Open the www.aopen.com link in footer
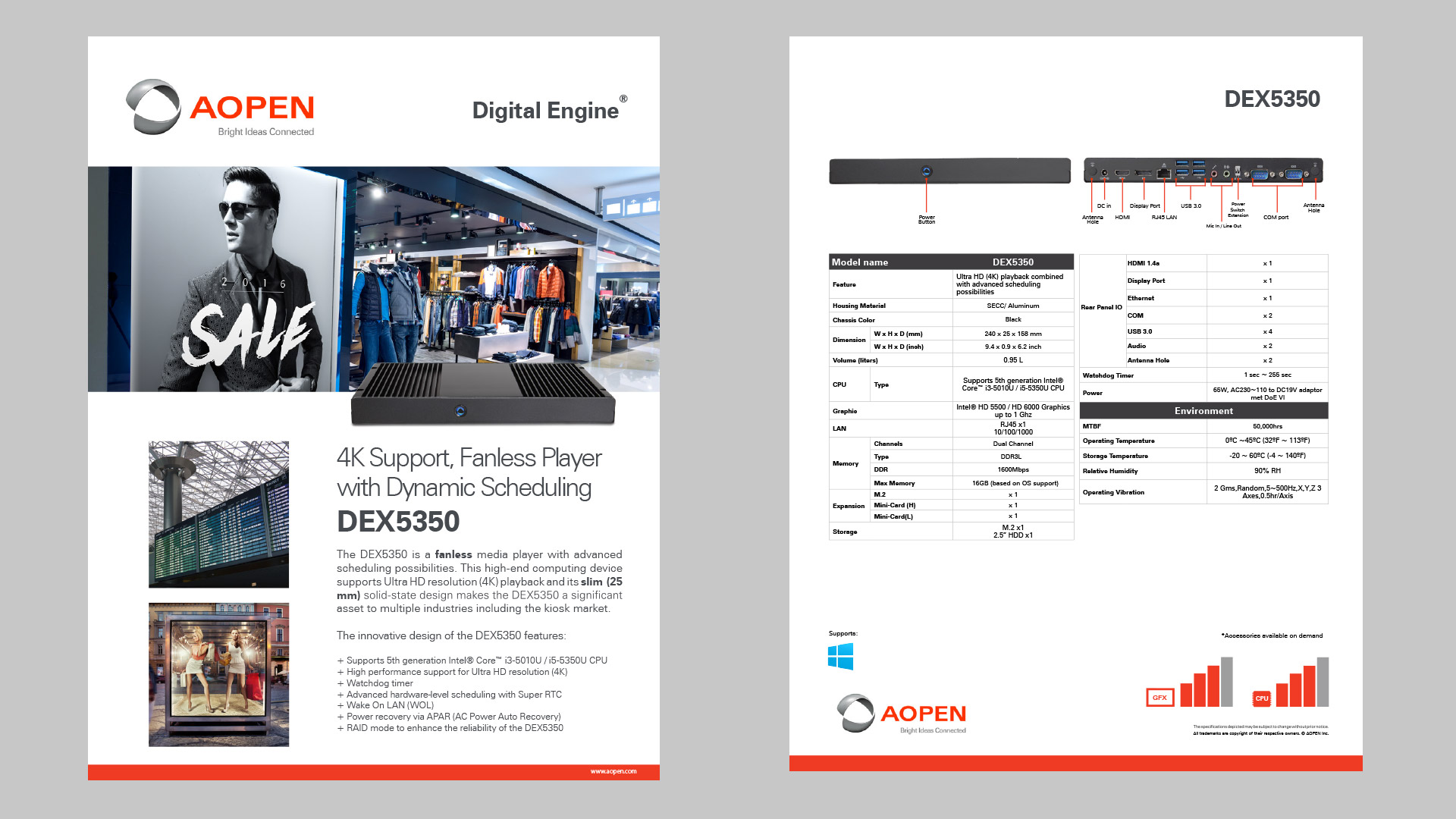 [613, 771]
